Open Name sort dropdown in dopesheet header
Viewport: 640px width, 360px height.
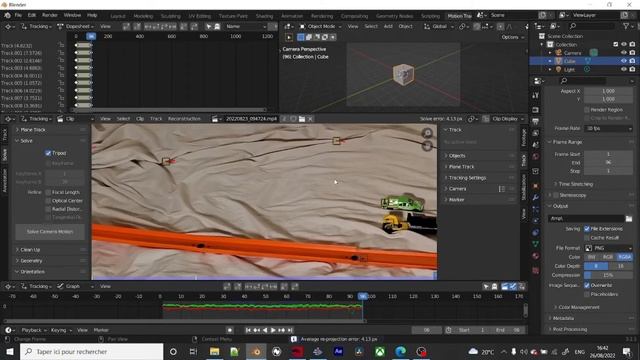245,27
